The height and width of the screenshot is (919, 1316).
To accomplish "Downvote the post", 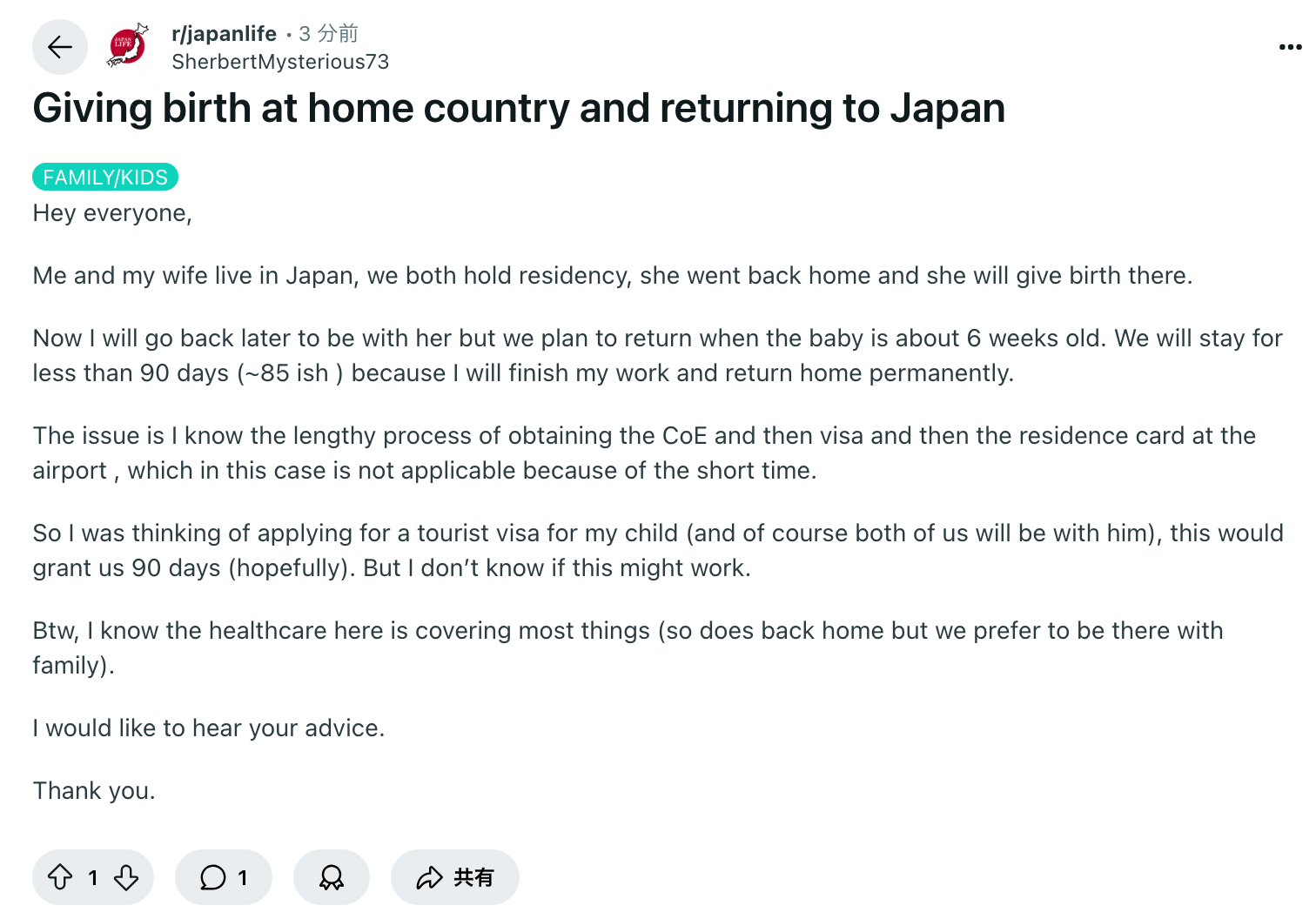I will coord(126,877).
